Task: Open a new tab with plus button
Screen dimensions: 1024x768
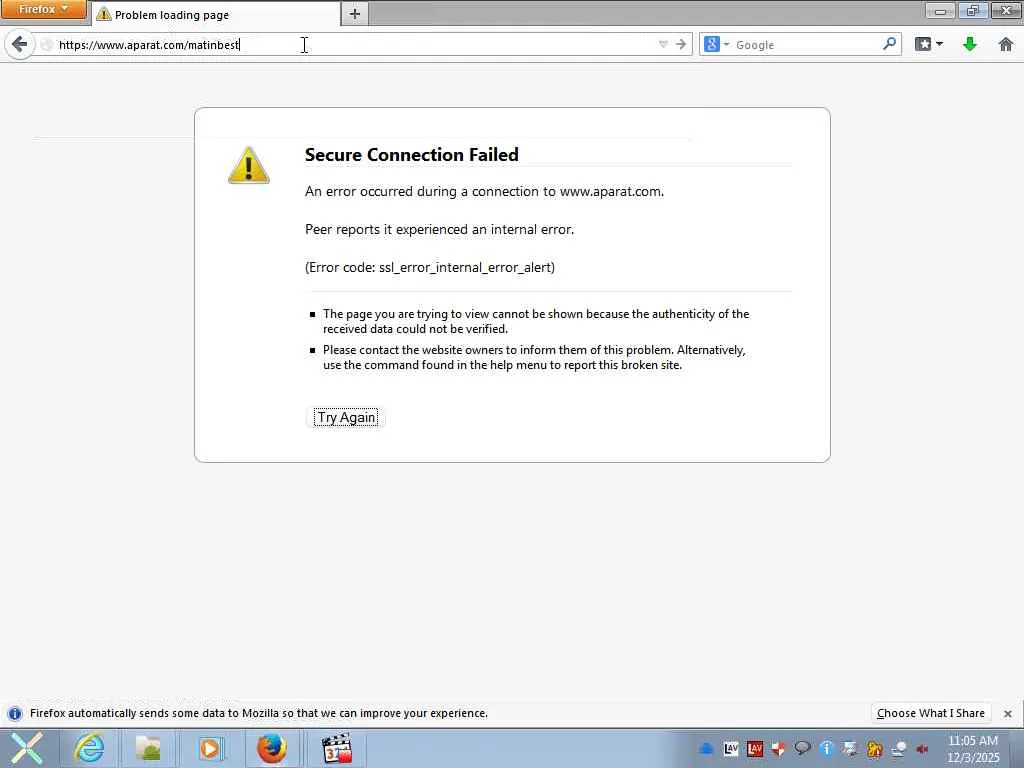Action: (x=355, y=14)
